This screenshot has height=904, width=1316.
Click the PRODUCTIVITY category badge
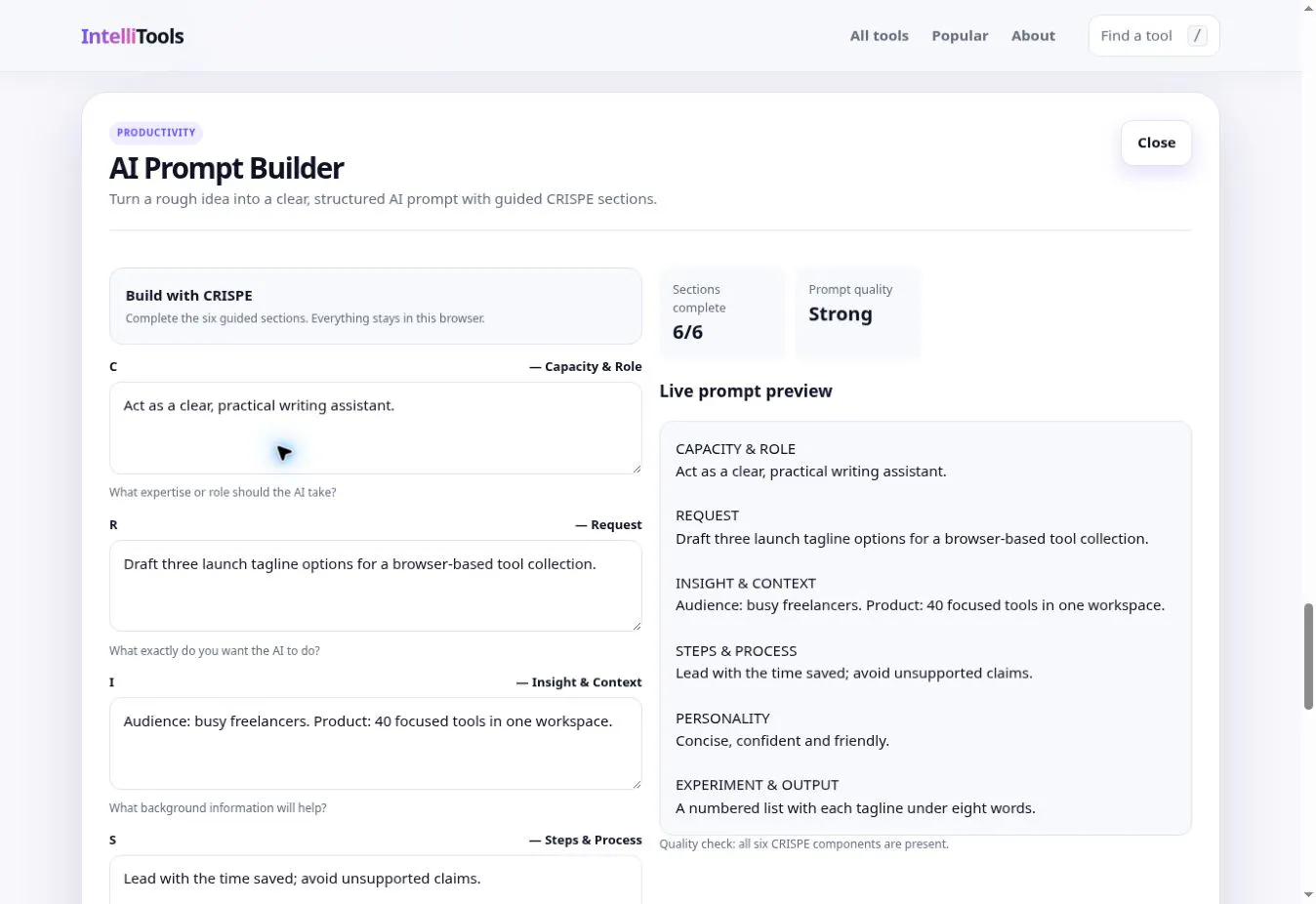point(156,133)
